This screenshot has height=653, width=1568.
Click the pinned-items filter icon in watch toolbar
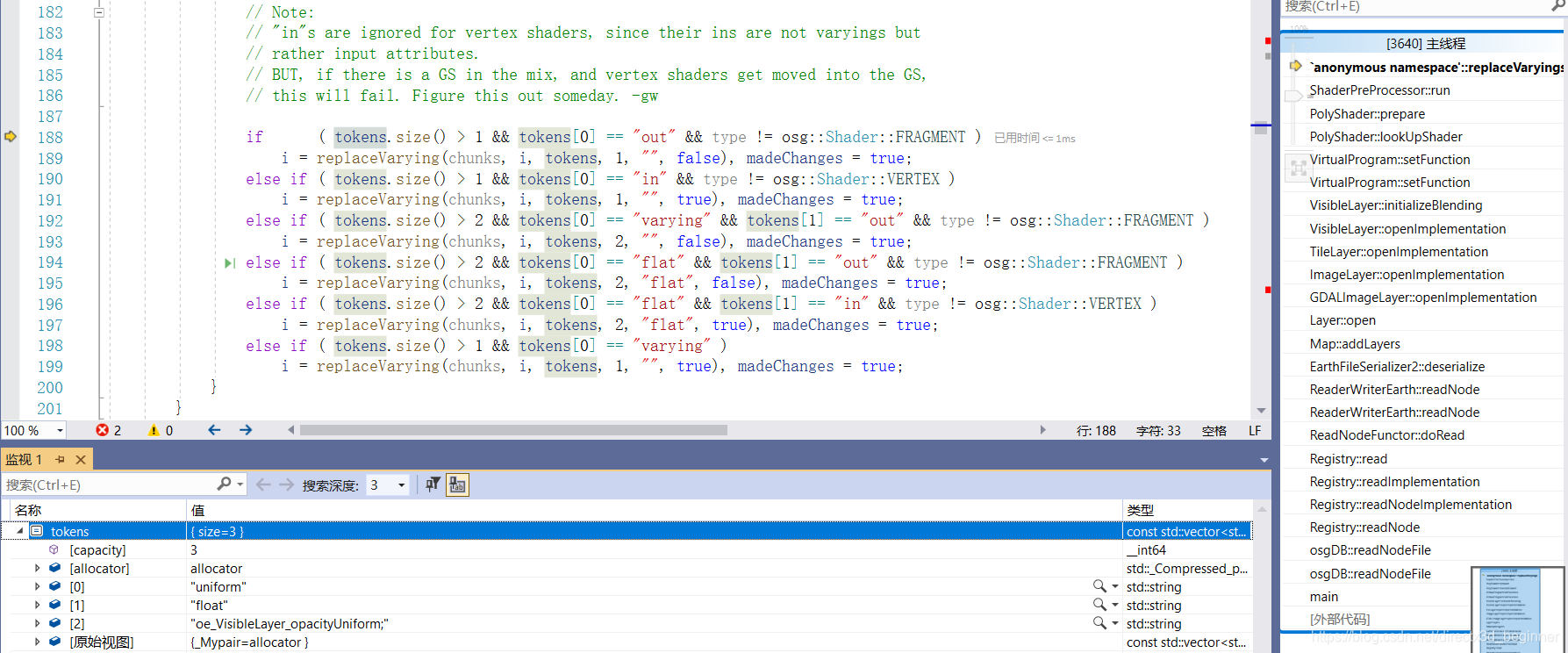(433, 484)
